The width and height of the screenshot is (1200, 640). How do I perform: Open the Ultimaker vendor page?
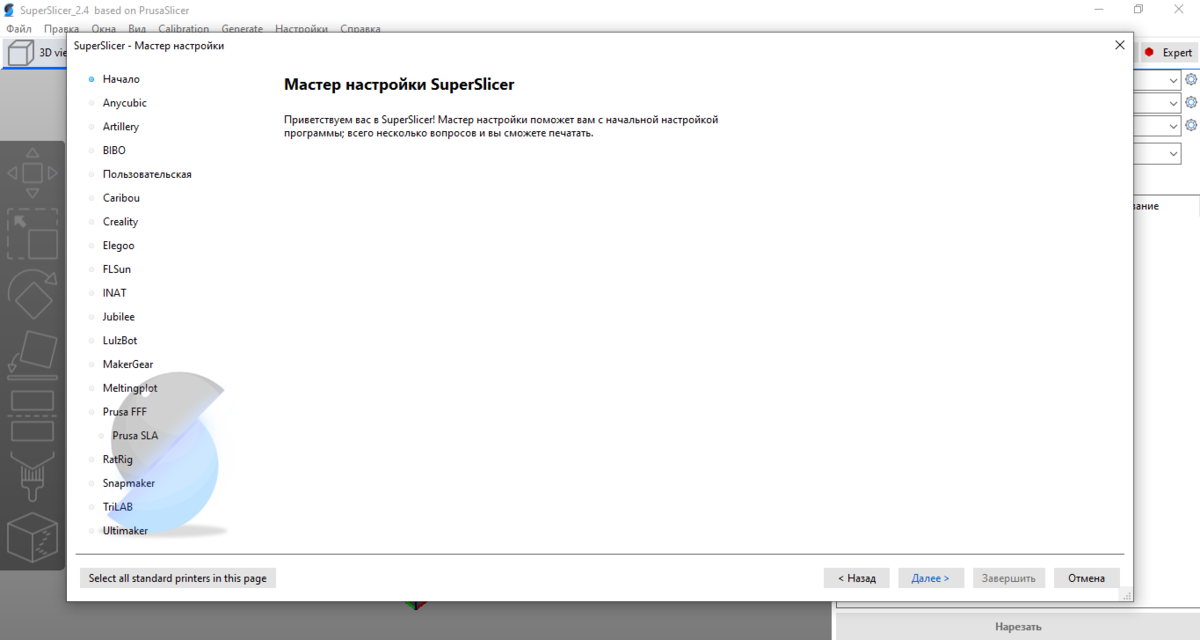tap(125, 531)
